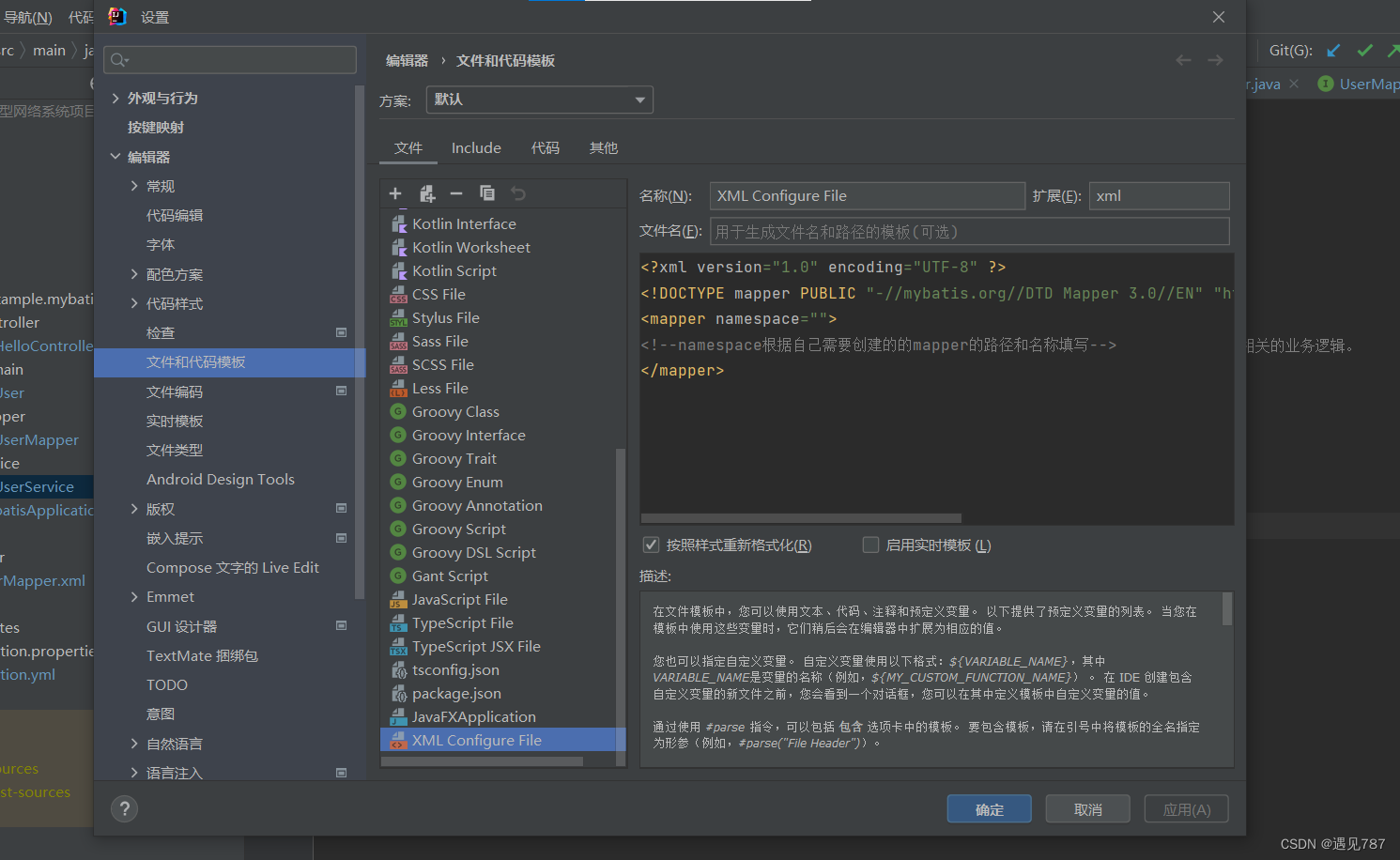Click project-level marker icon next to 检查
This screenshot has height=860, width=1400.
click(341, 332)
